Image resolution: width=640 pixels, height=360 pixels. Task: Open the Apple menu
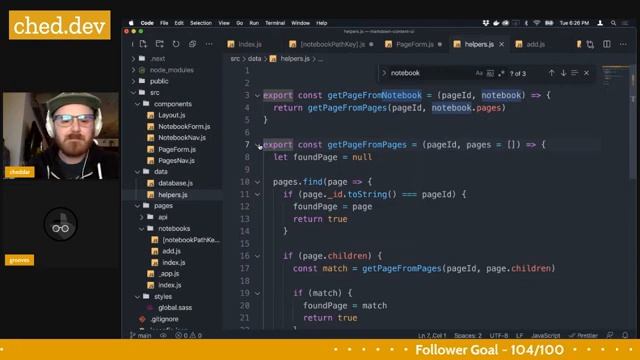tap(131, 23)
